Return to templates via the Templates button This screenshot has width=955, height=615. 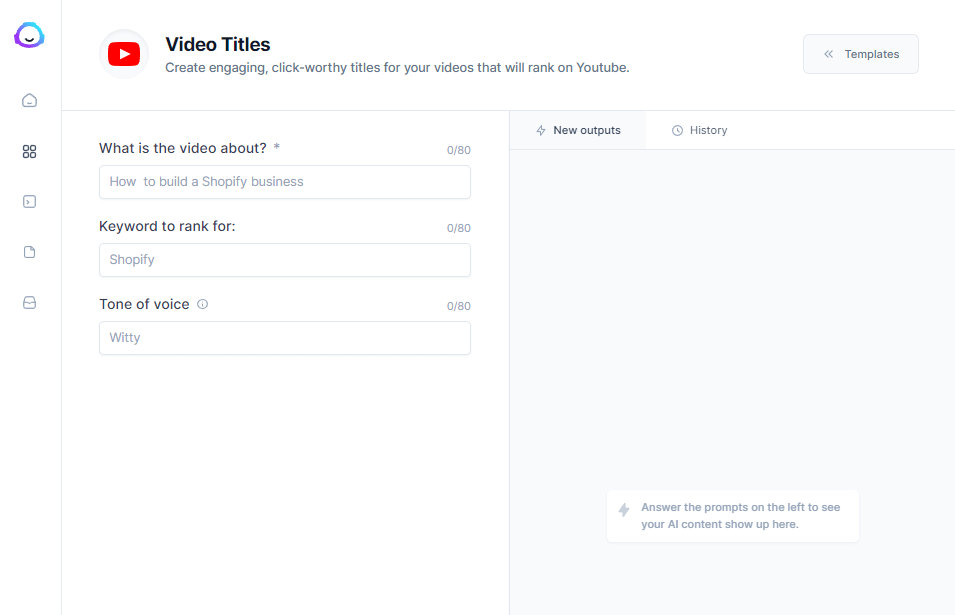tap(860, 54)
